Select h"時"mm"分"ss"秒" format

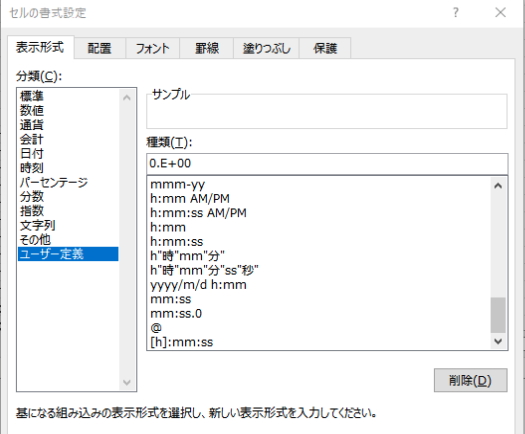[x=319, y=271]
